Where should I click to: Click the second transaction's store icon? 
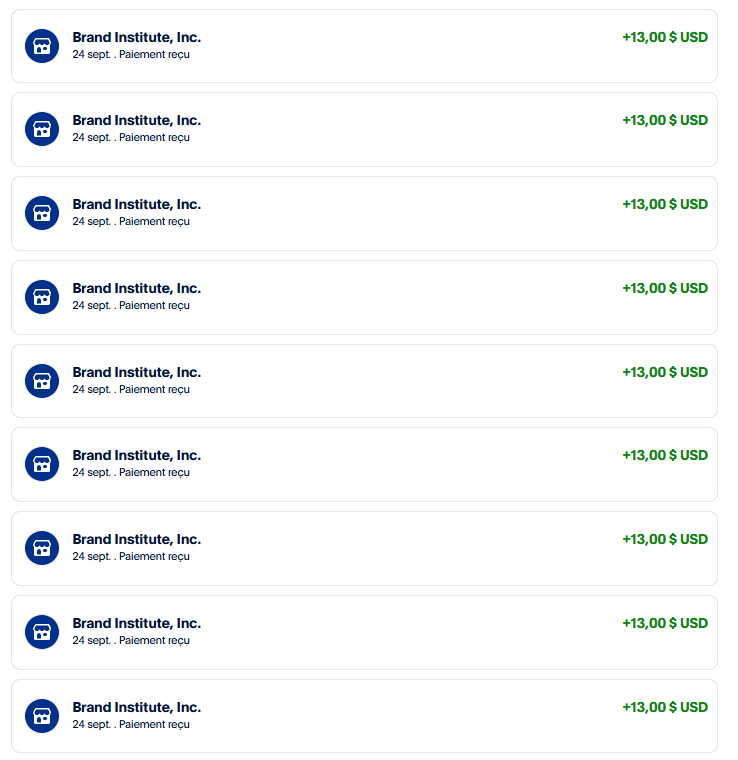tap(42, 129)
